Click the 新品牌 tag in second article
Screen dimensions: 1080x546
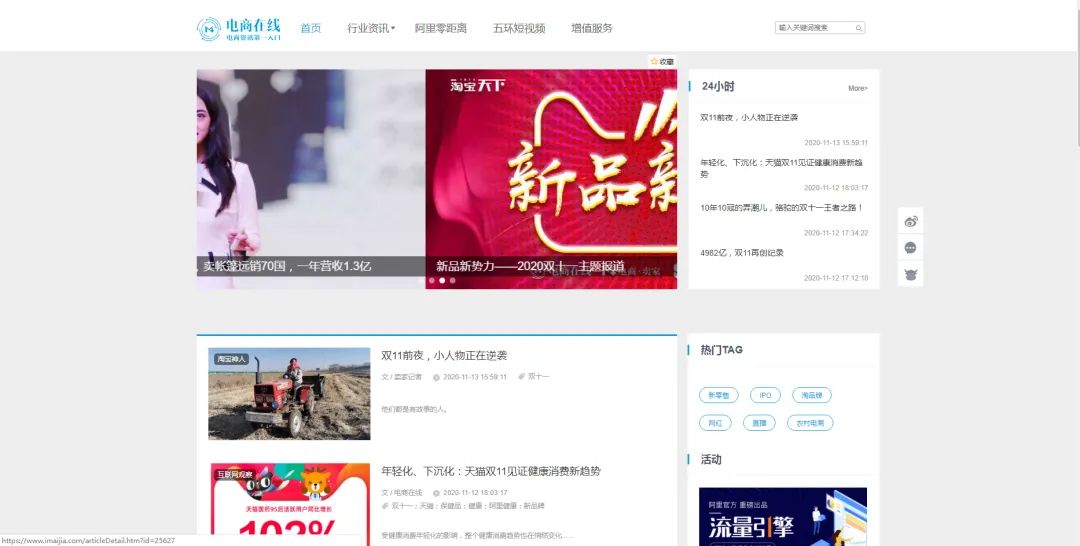(x=534, y=506)
